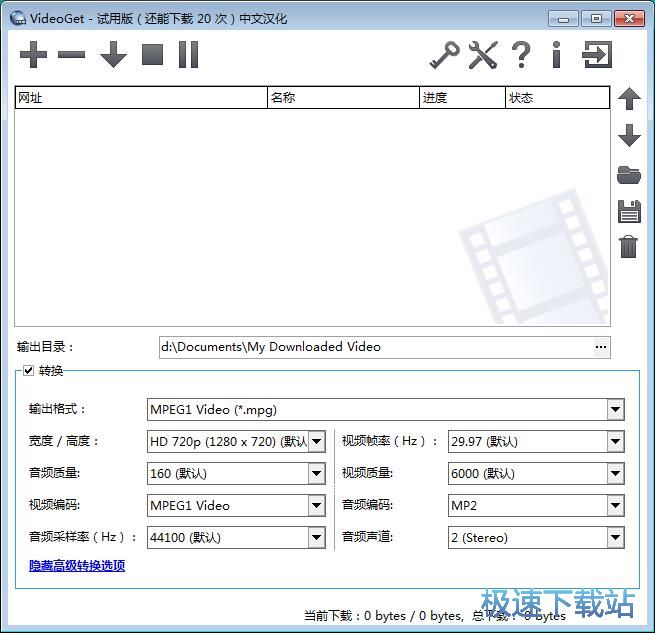The image size is (655, 633).
Task: Close the VideoGet window
Action: click(x=630, y=19)
